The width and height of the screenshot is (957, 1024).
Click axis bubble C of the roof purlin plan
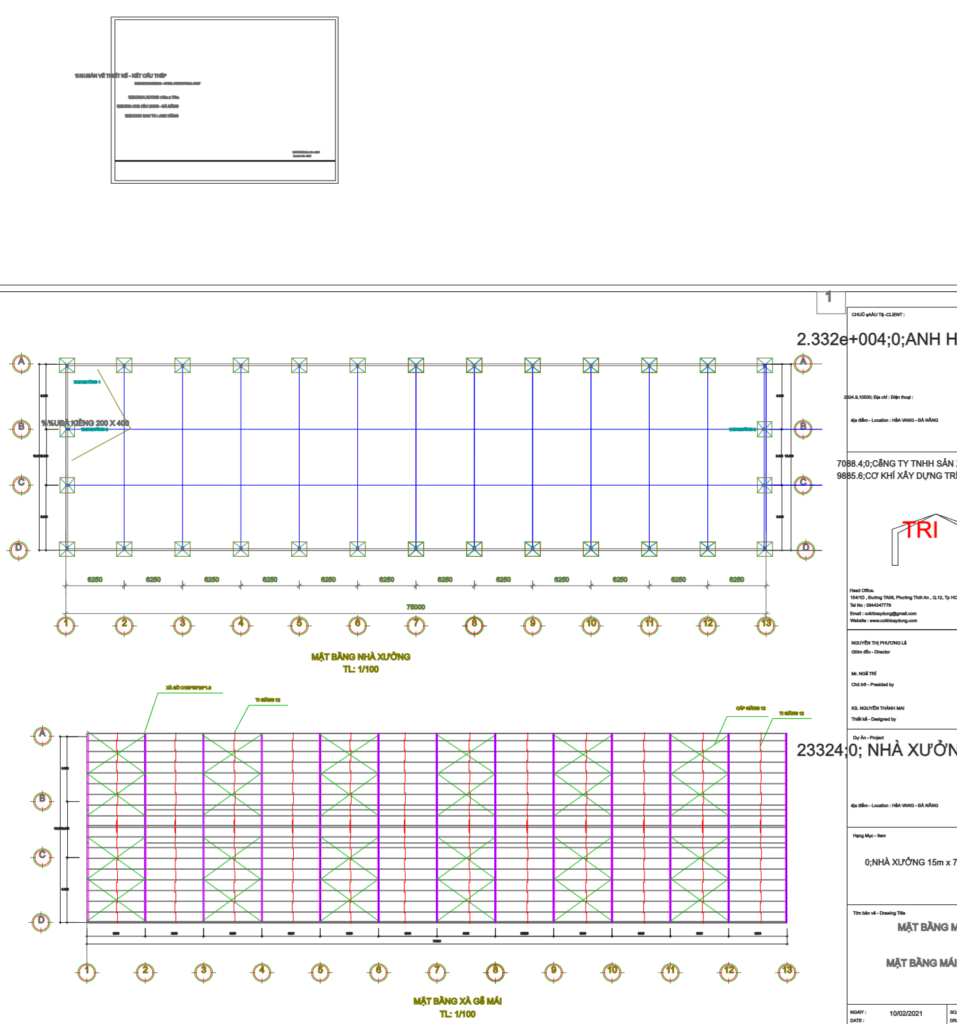point(42,857)
